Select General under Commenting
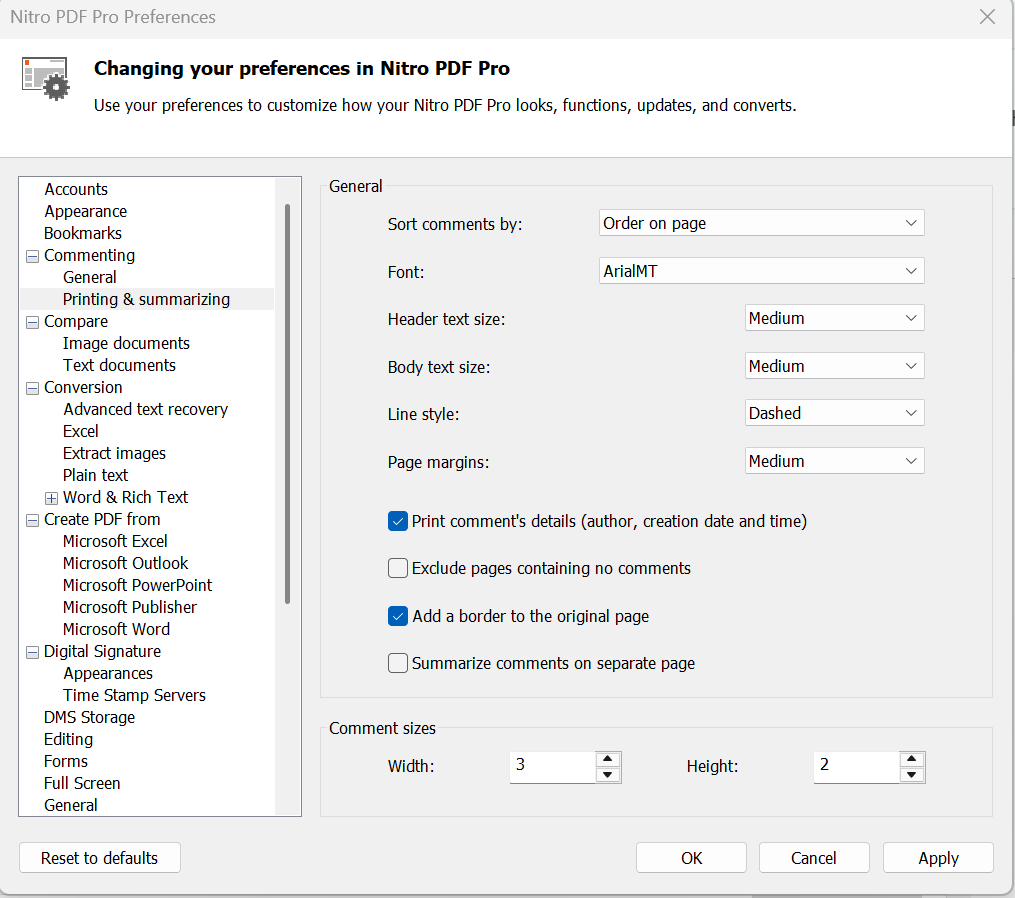This screenshot has height=898, width=1015. [89, 277]
